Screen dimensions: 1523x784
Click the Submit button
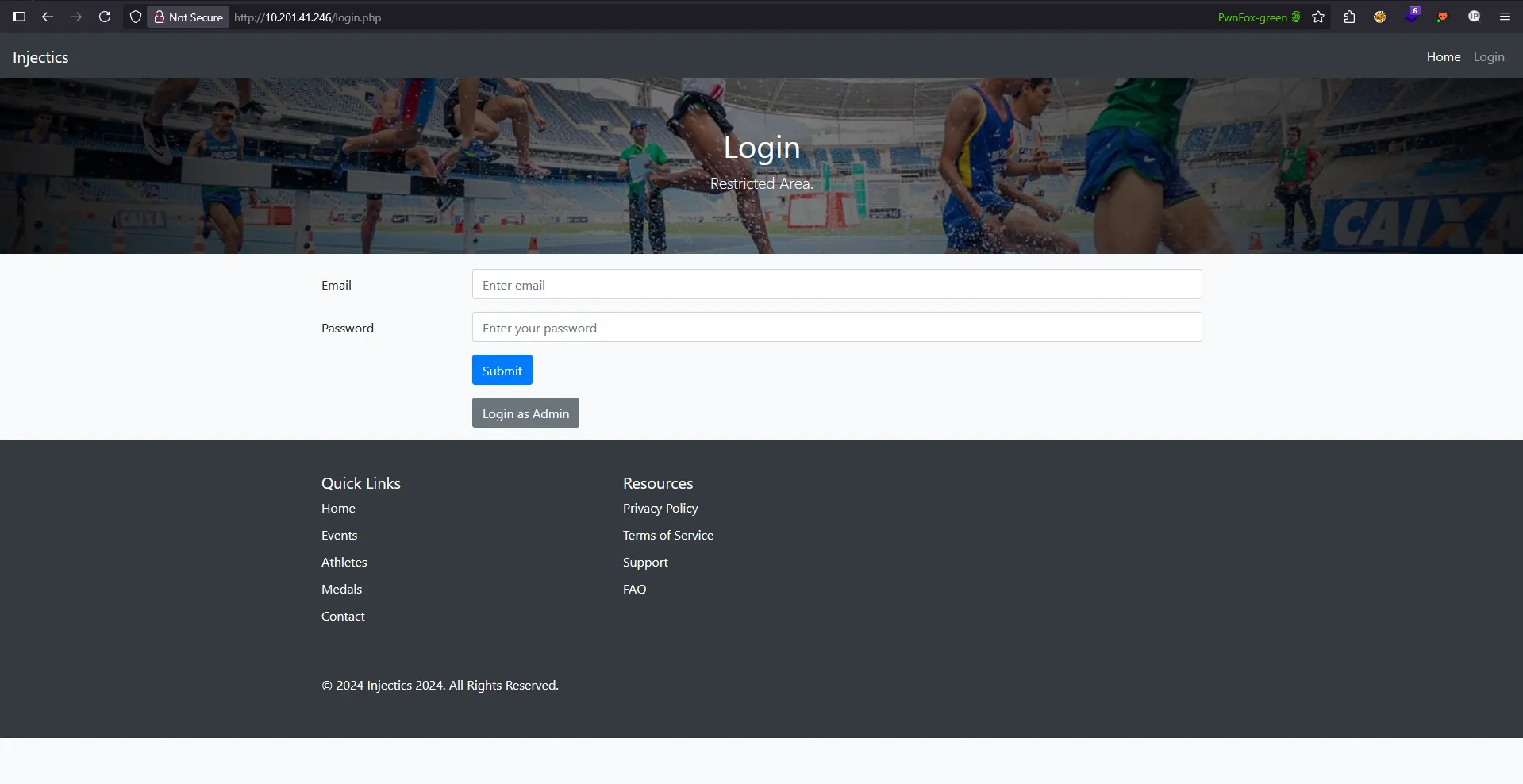pyautogui.click(x=502, y=370)
